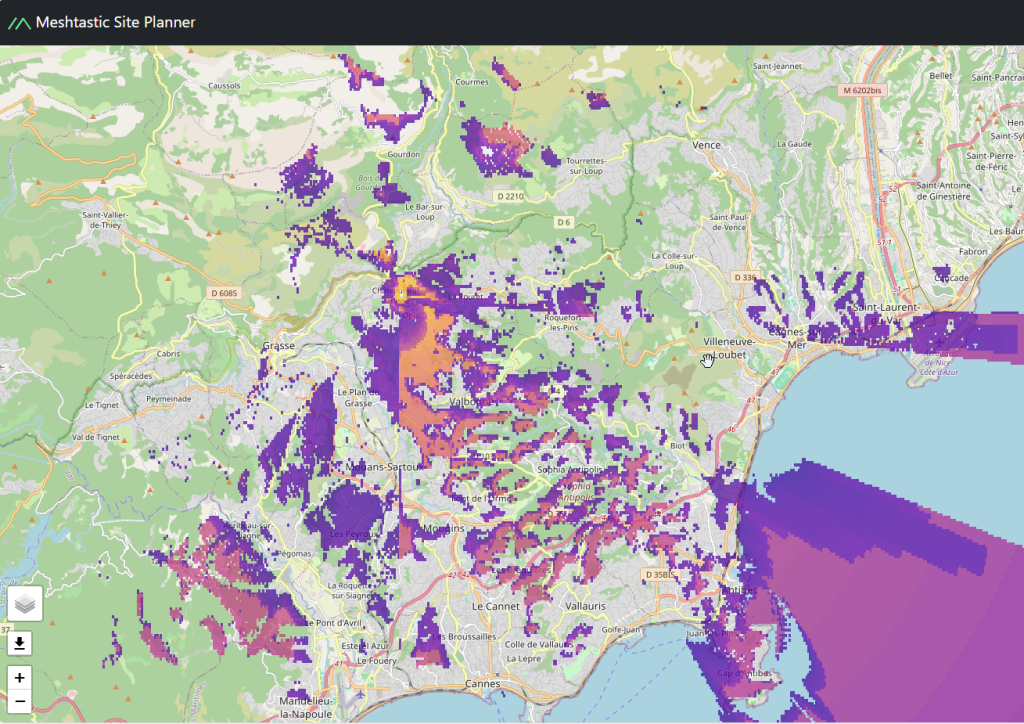Viewport: 1024px width, 724px height.
Task: Open the map layers control
Action: (25, 604)
